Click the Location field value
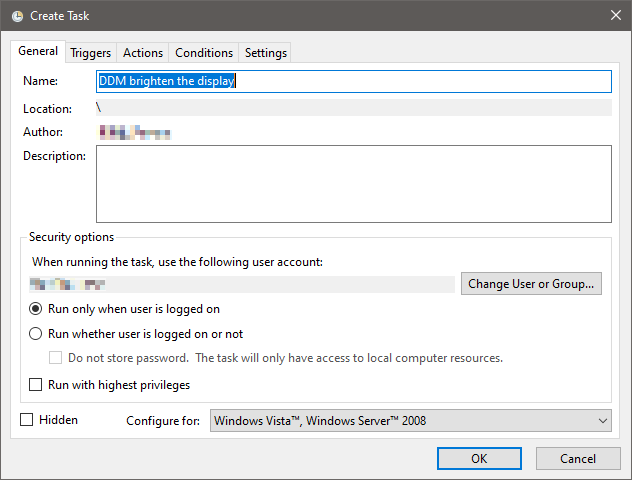The width and height of the screenshot is (632, 480). 353,108
